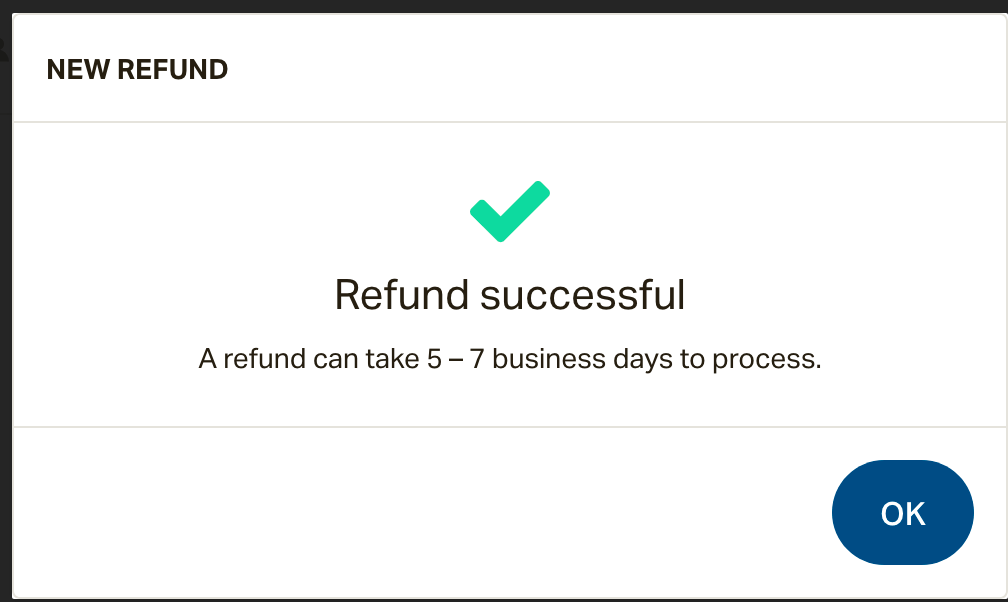This screenshot has height=602, width=1008.
Task: Click the dialog footer area beside OK
Action: [x=418, y=513]
